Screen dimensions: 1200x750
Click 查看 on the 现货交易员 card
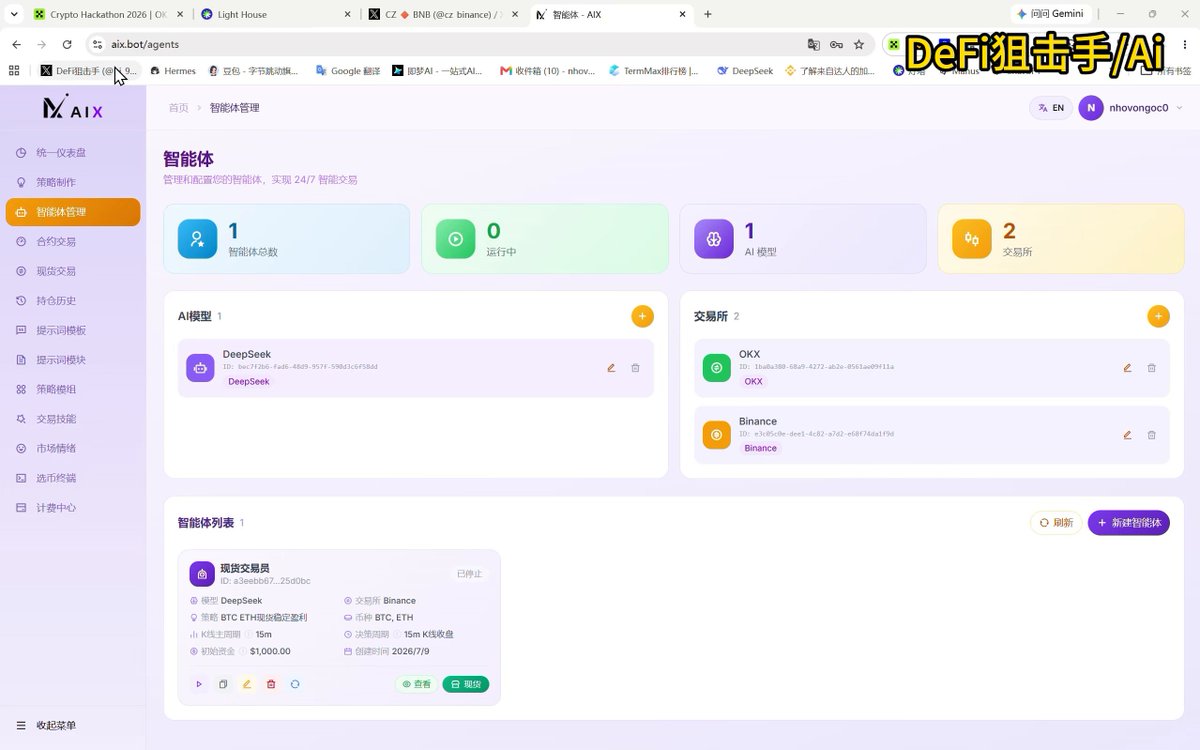pyautogui.click(x=417, y=684)
